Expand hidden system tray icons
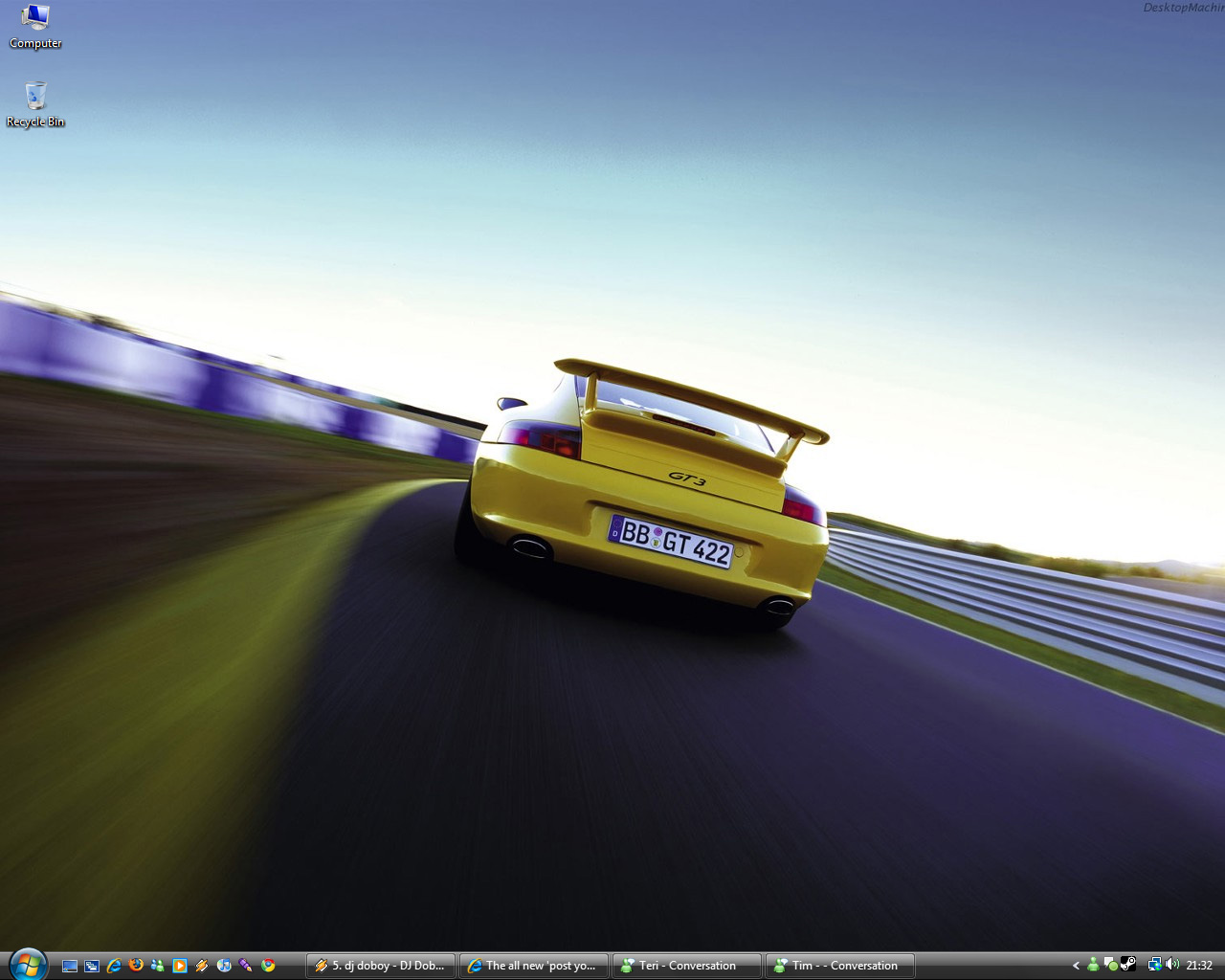Screen dimensions: 1225x980 click(1076, 966)
